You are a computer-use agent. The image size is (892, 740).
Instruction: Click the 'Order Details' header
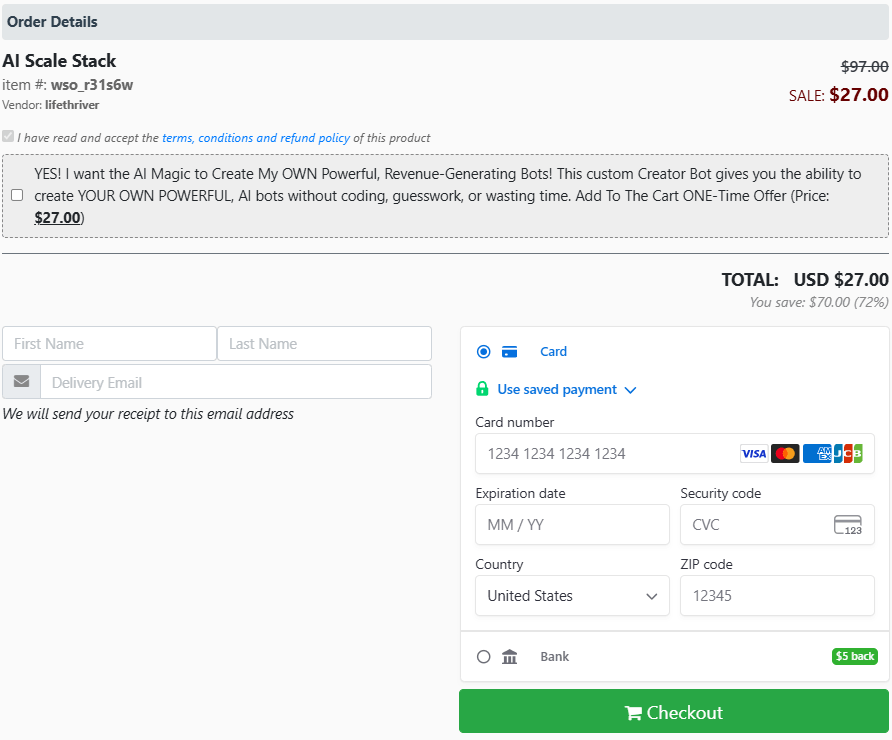coord(52,22)
